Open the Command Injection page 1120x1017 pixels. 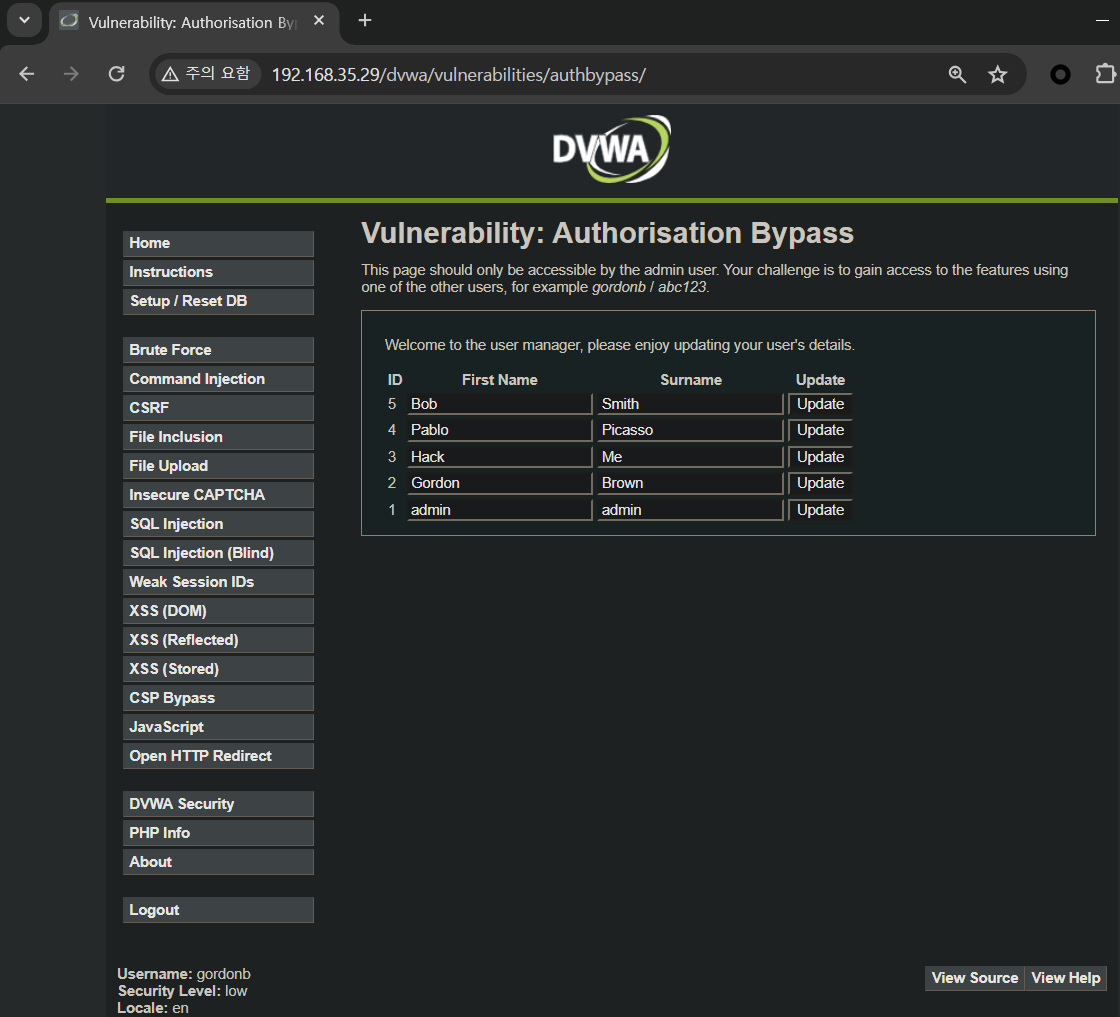coord(218,379)
